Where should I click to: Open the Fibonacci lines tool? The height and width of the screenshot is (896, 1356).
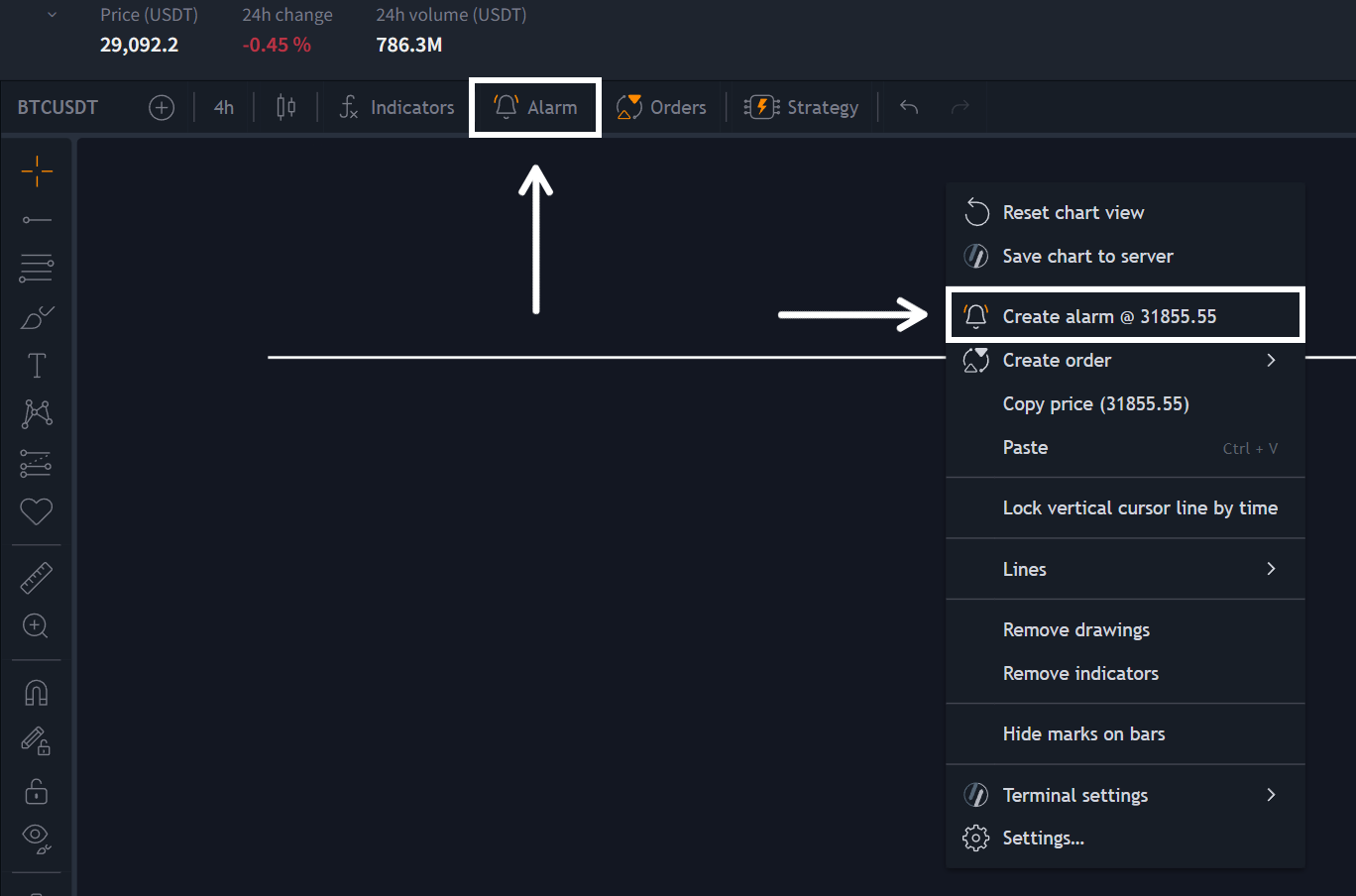(x=37, y=268)
